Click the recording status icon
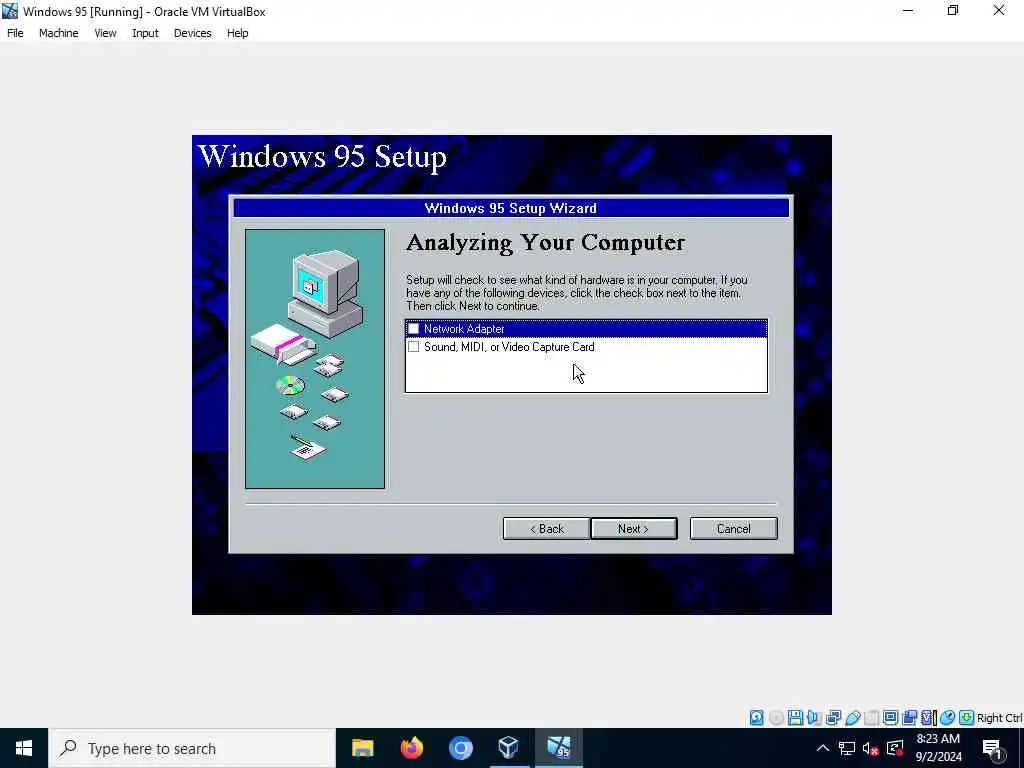The height and width of the screenshot is (768, 1024). 909,718
